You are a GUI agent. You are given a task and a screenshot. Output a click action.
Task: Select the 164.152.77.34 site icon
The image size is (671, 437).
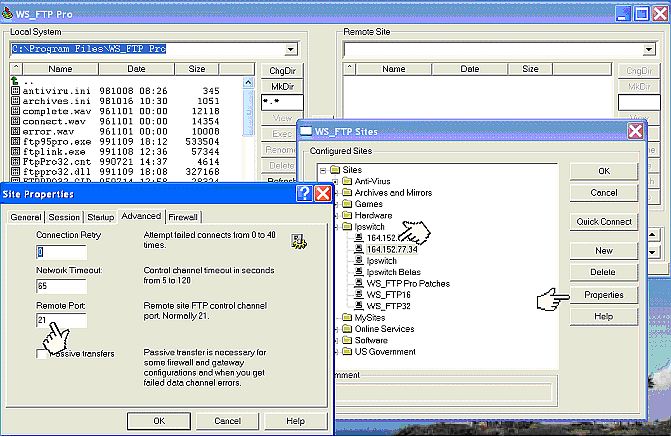359,249
